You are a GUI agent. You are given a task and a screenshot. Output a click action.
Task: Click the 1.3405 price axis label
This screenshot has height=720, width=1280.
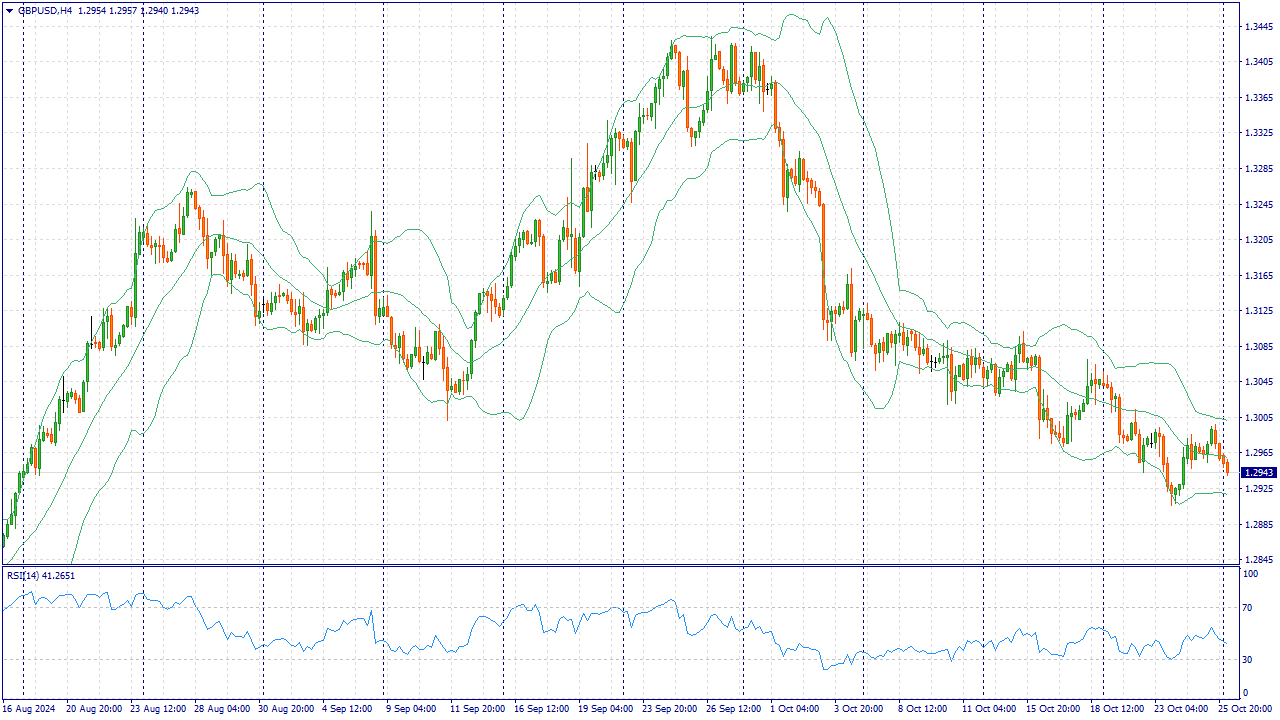(x=1258, y=62)
